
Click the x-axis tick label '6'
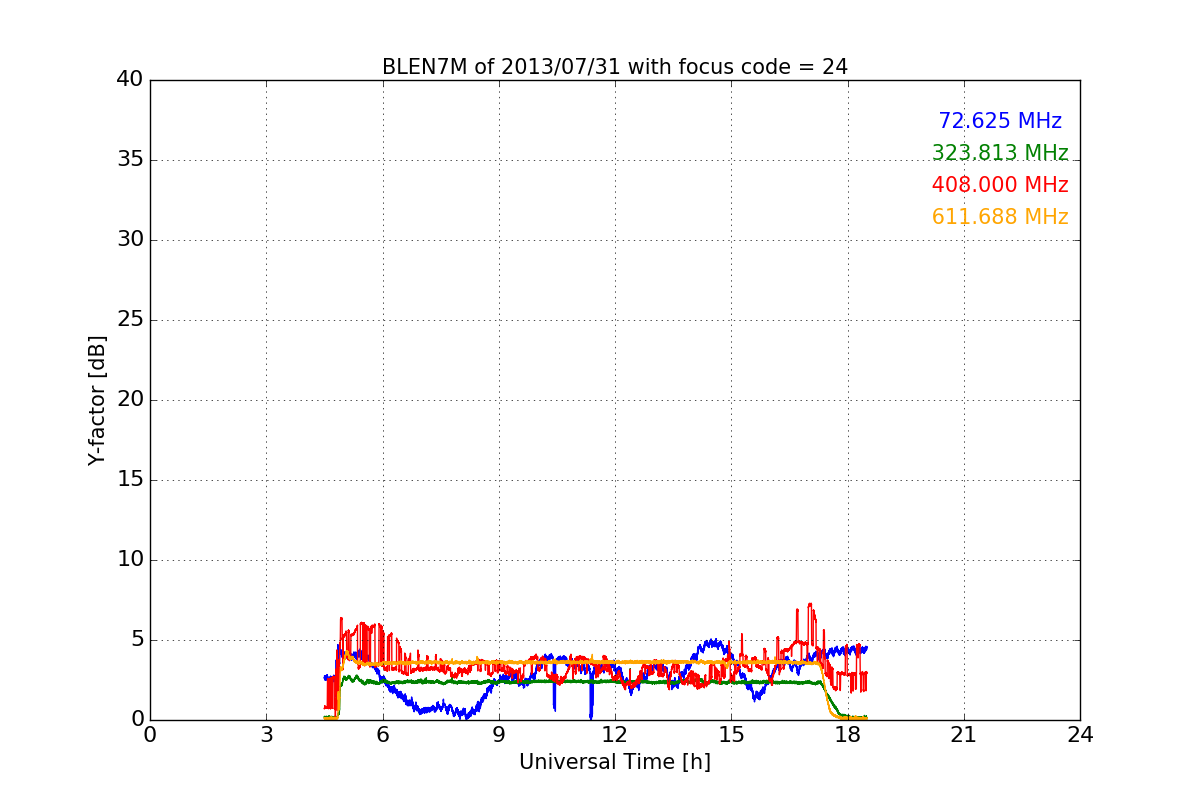pyautogui.click(x=382, y=734)
